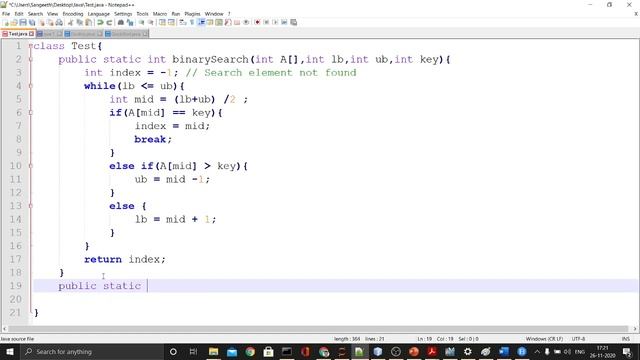The height and width of the screenshot is (360, 640).
Task: Click the Copy toolbar icon
Action: point(80,22)
